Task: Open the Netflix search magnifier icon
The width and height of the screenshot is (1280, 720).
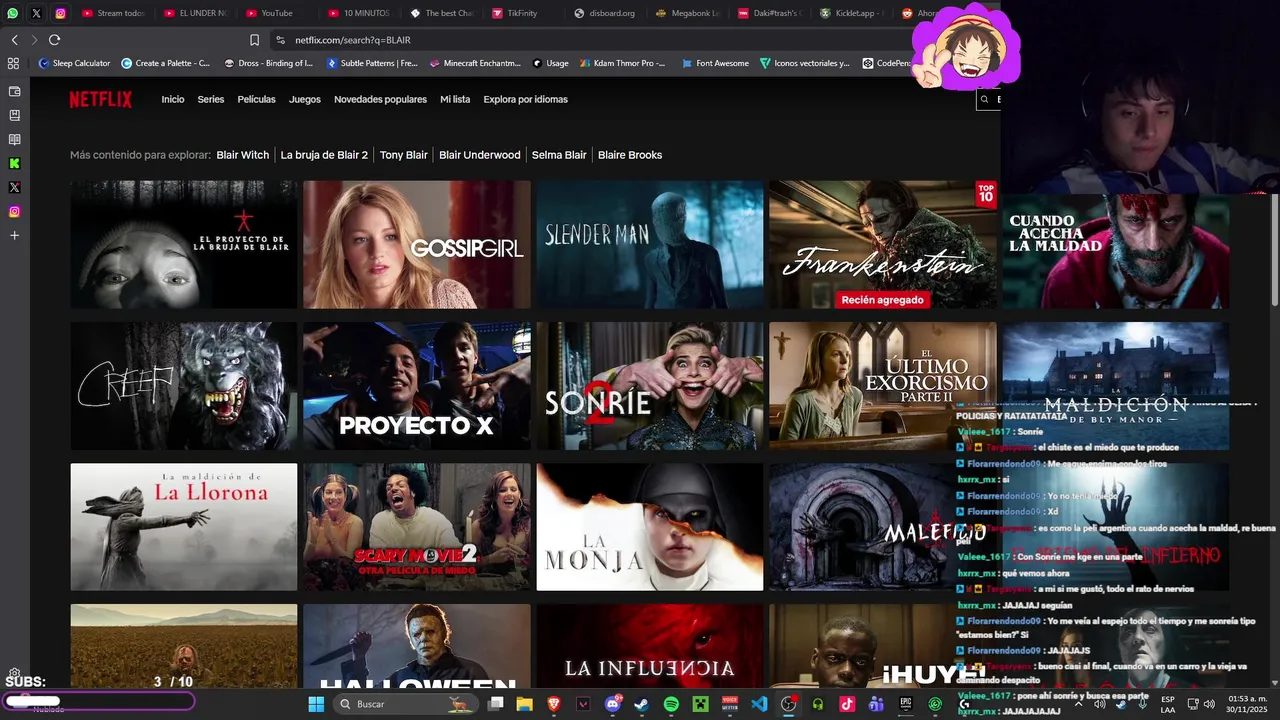Action: [x=984, y=99]
